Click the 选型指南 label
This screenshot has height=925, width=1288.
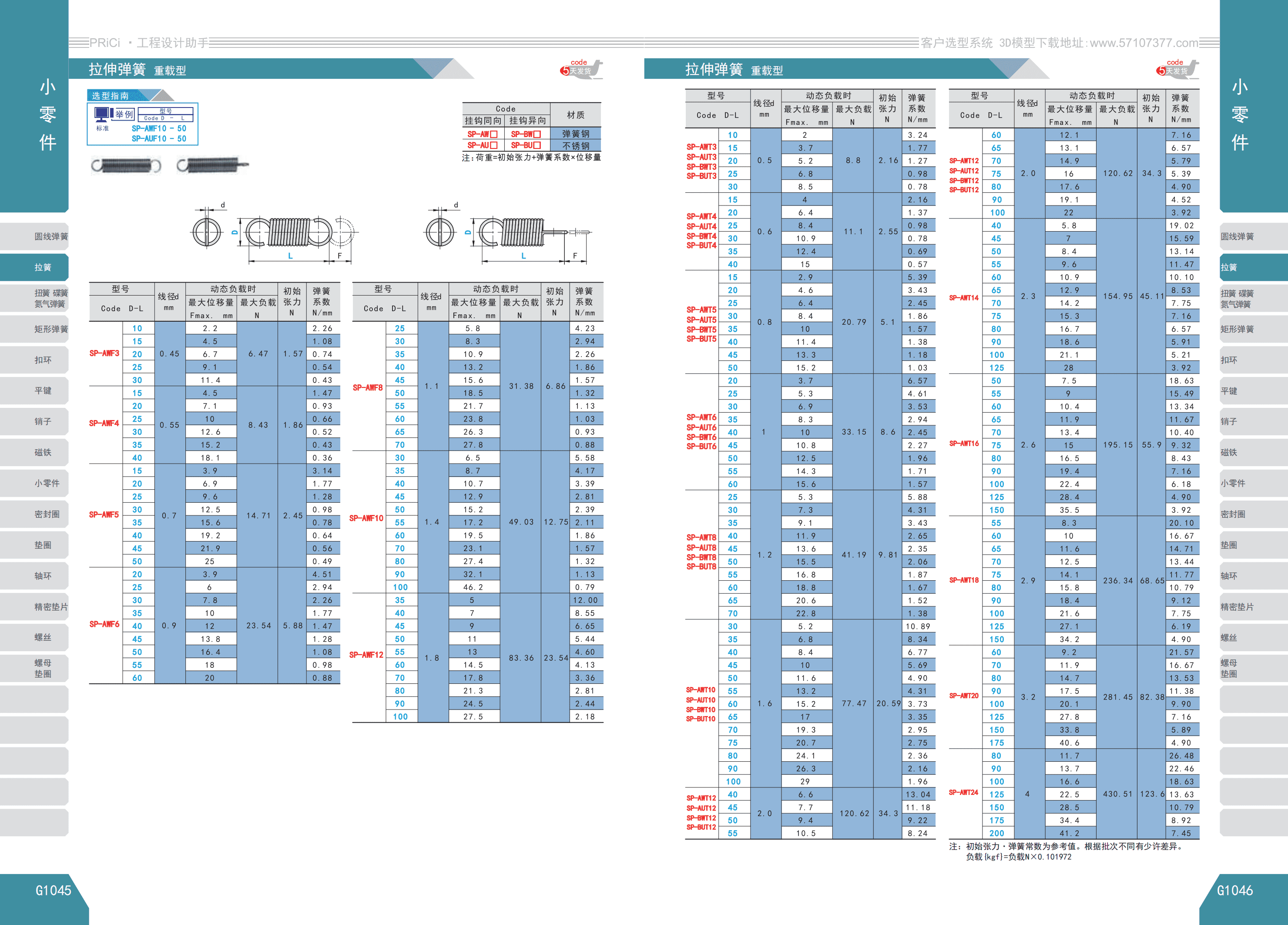click(x=111, y=95)
